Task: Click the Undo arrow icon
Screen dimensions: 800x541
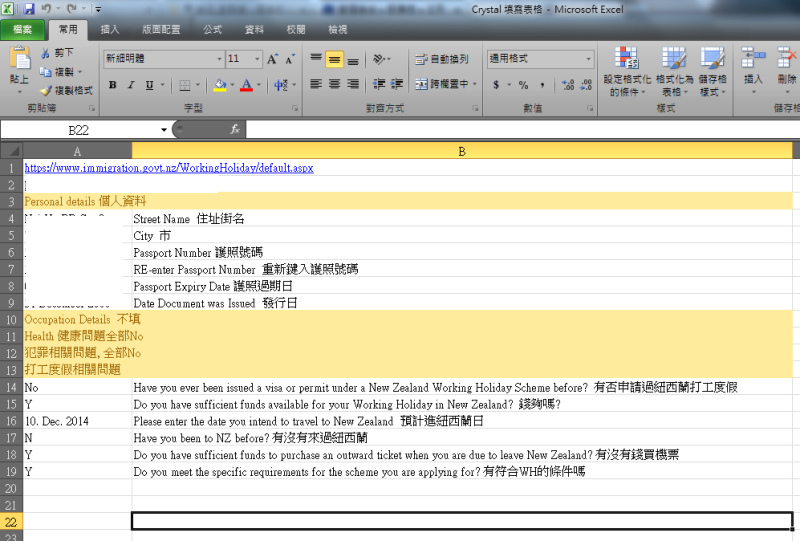Action: click(46, 9)
